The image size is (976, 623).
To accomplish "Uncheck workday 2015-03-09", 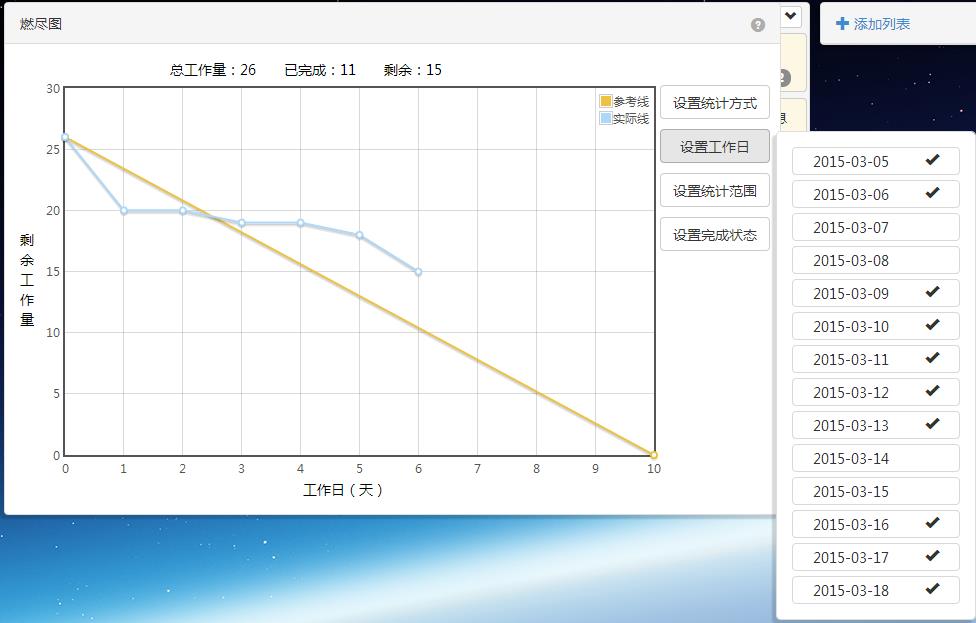I will [x=875, y=293].
